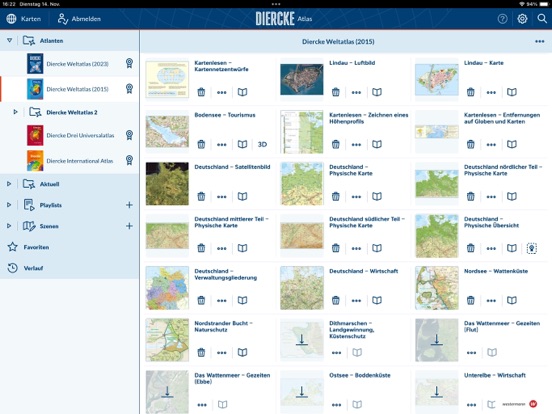Open more options for Lindau – Karte
Viewport: 552px width, 414px height.
pyautogui.click(x=491, y=93)
